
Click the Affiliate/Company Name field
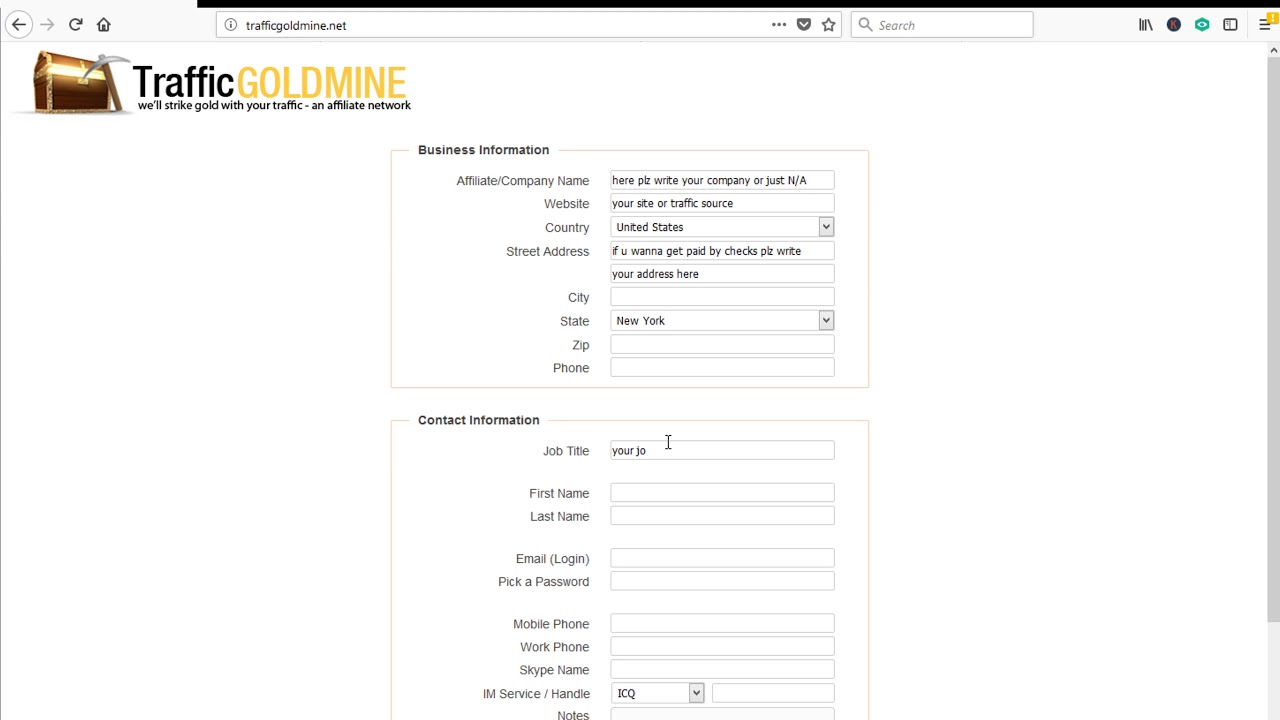pyautogui.click(x=722, y=180)
